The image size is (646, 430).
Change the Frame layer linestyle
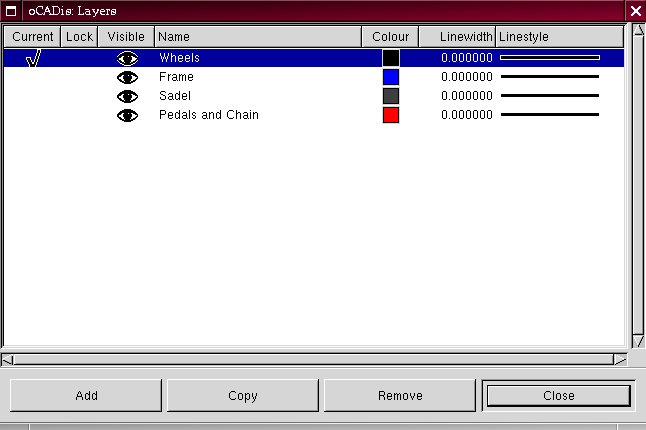coord(549,77)
